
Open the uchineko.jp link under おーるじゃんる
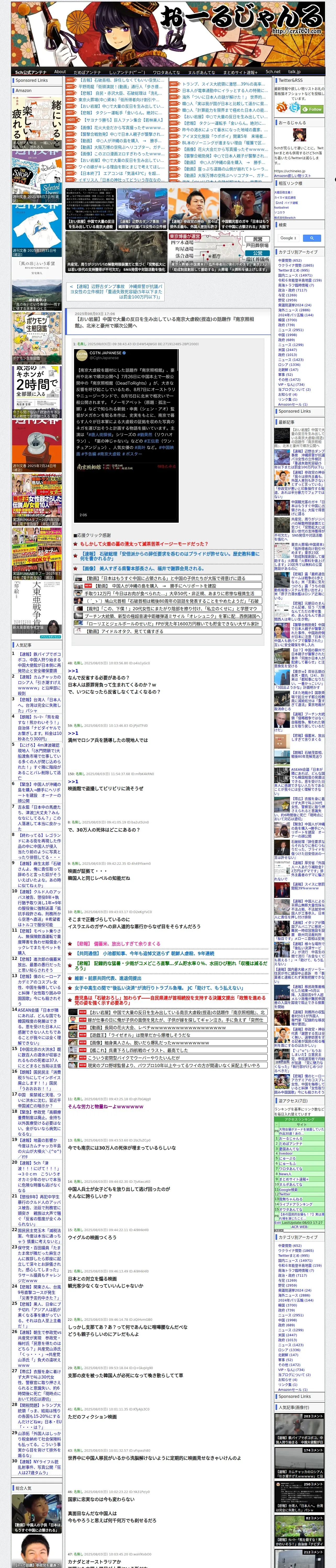(x=290, y=171)
